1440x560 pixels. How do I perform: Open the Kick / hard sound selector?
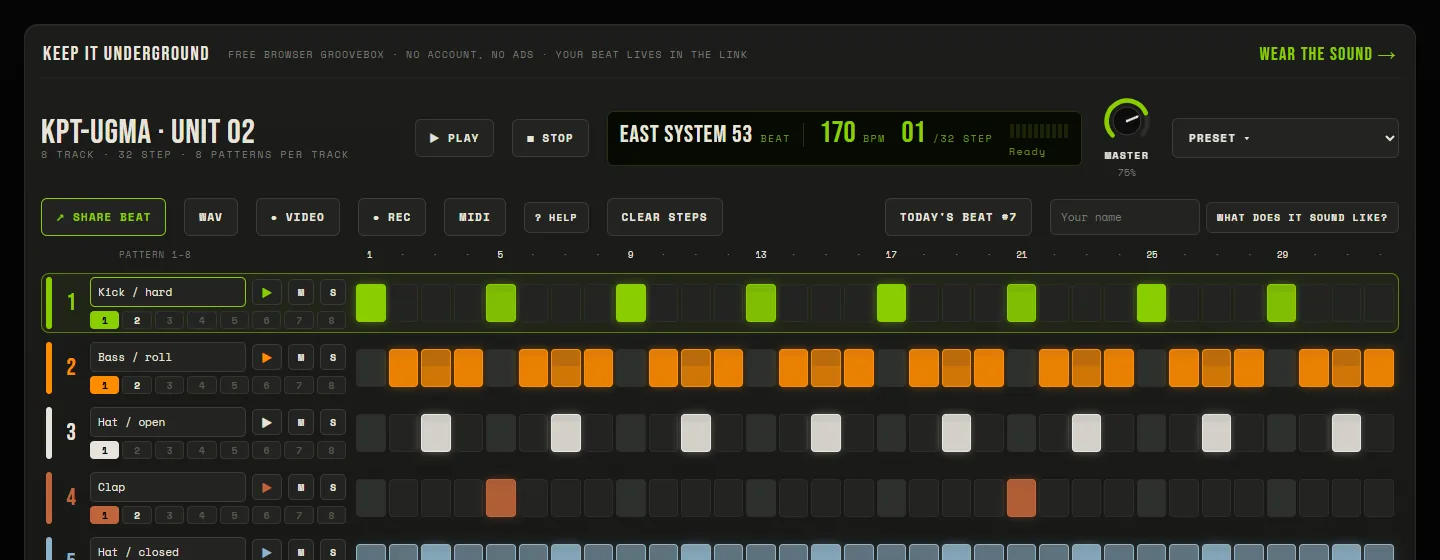tap(168, 292)
